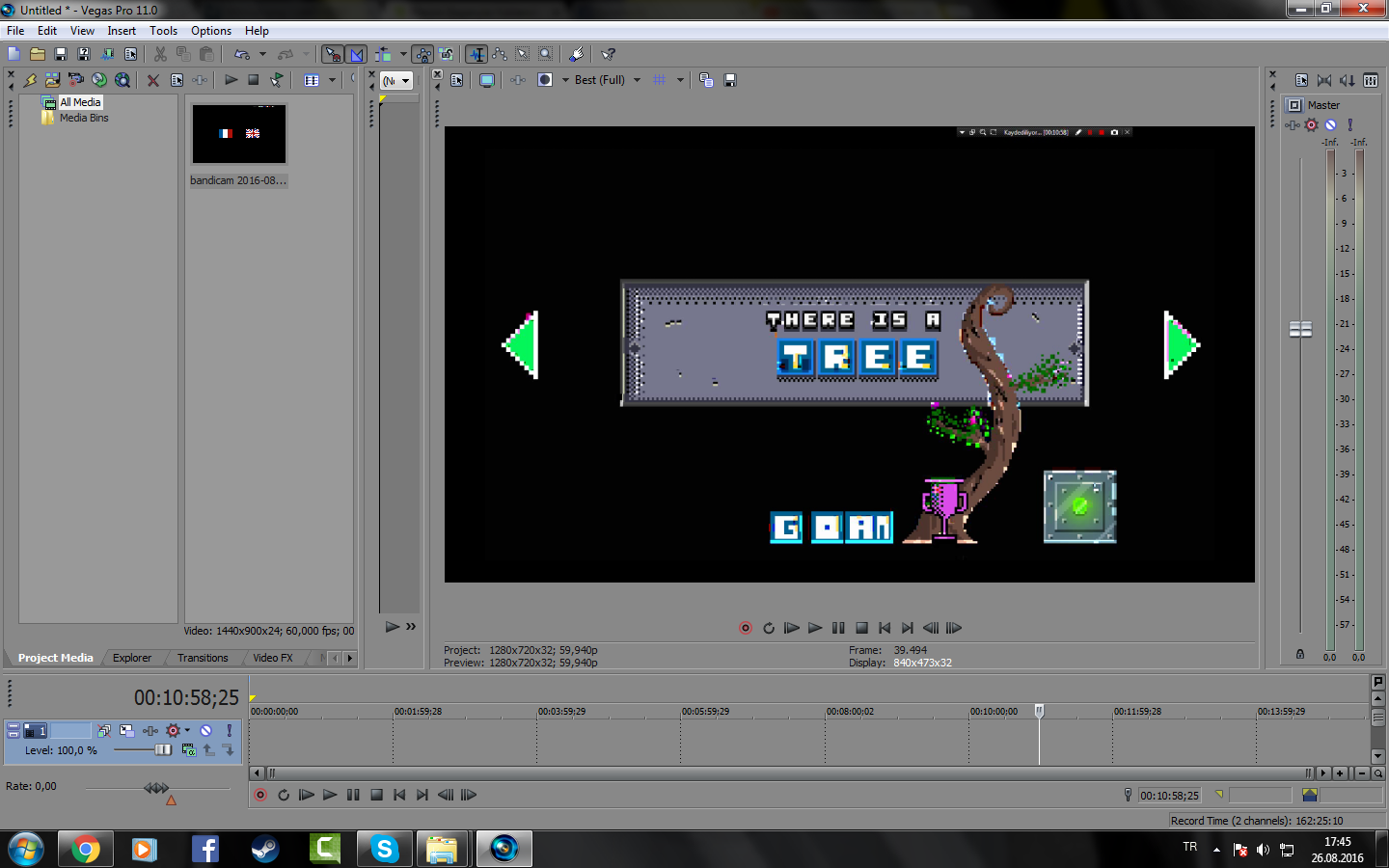Copy snapshot to clipboard icon in preview

click(x=706, y=80)
